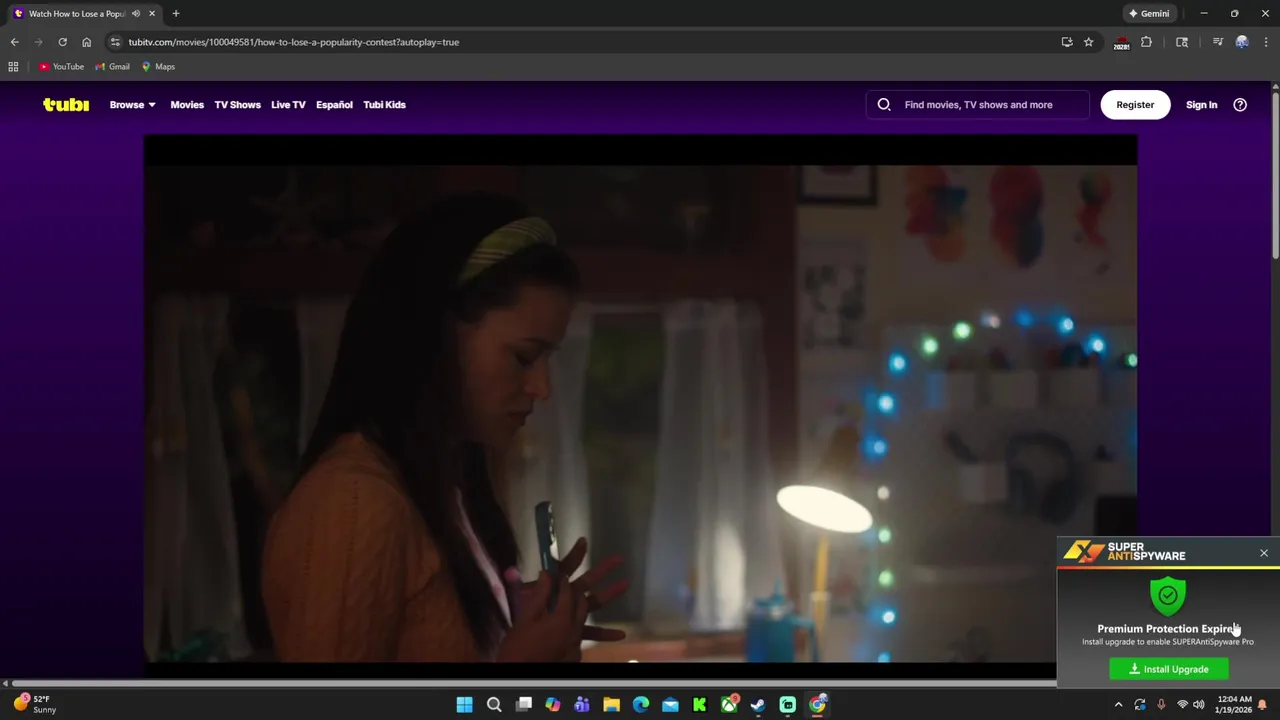Image resolution: width=1280 pixels, height=720 pixels.
Task: Bookmark this page with star icon
Action: point(1088,42)
